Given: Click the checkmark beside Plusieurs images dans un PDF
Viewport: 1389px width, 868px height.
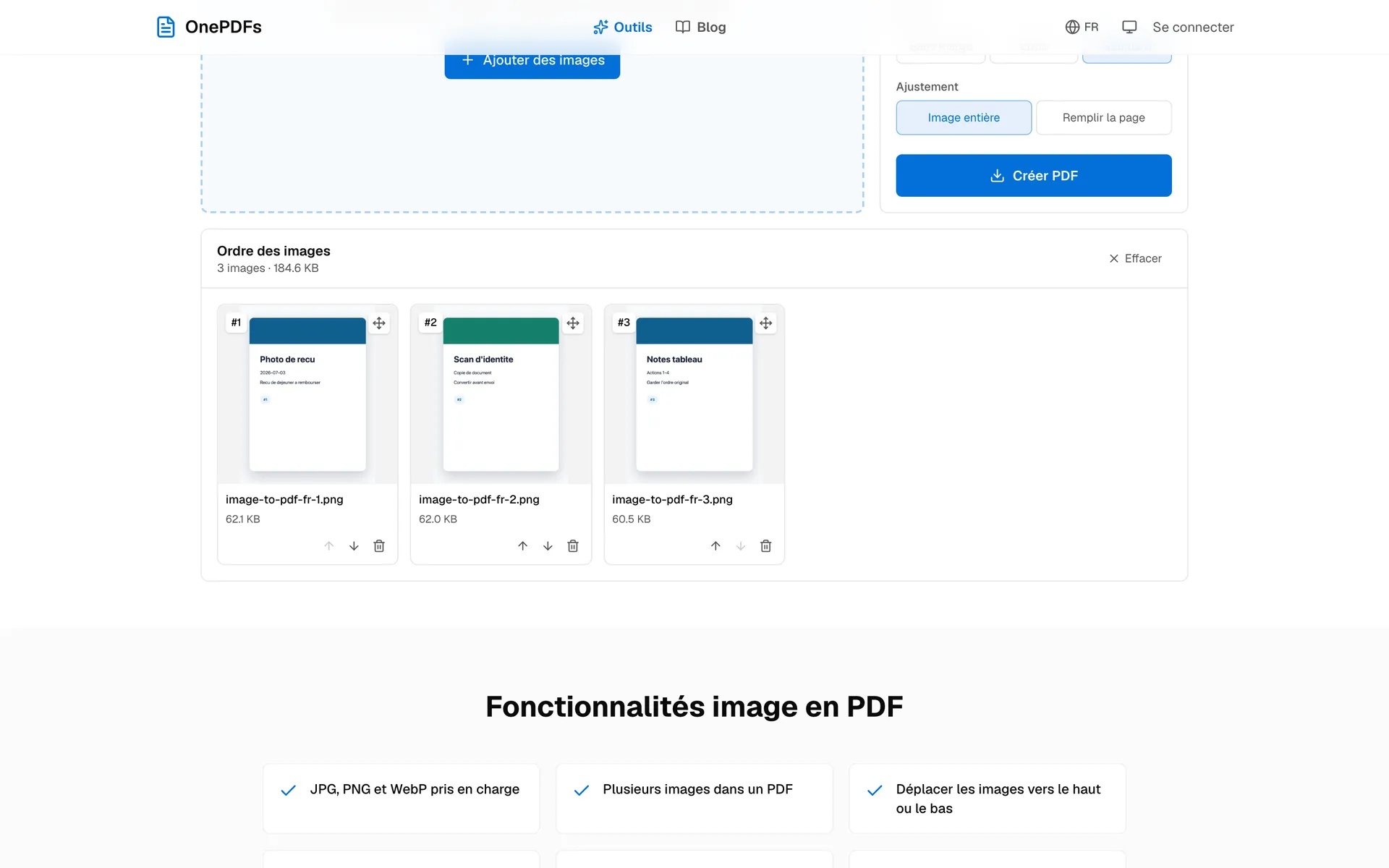Looking at the screenshot, I should 581,790.
